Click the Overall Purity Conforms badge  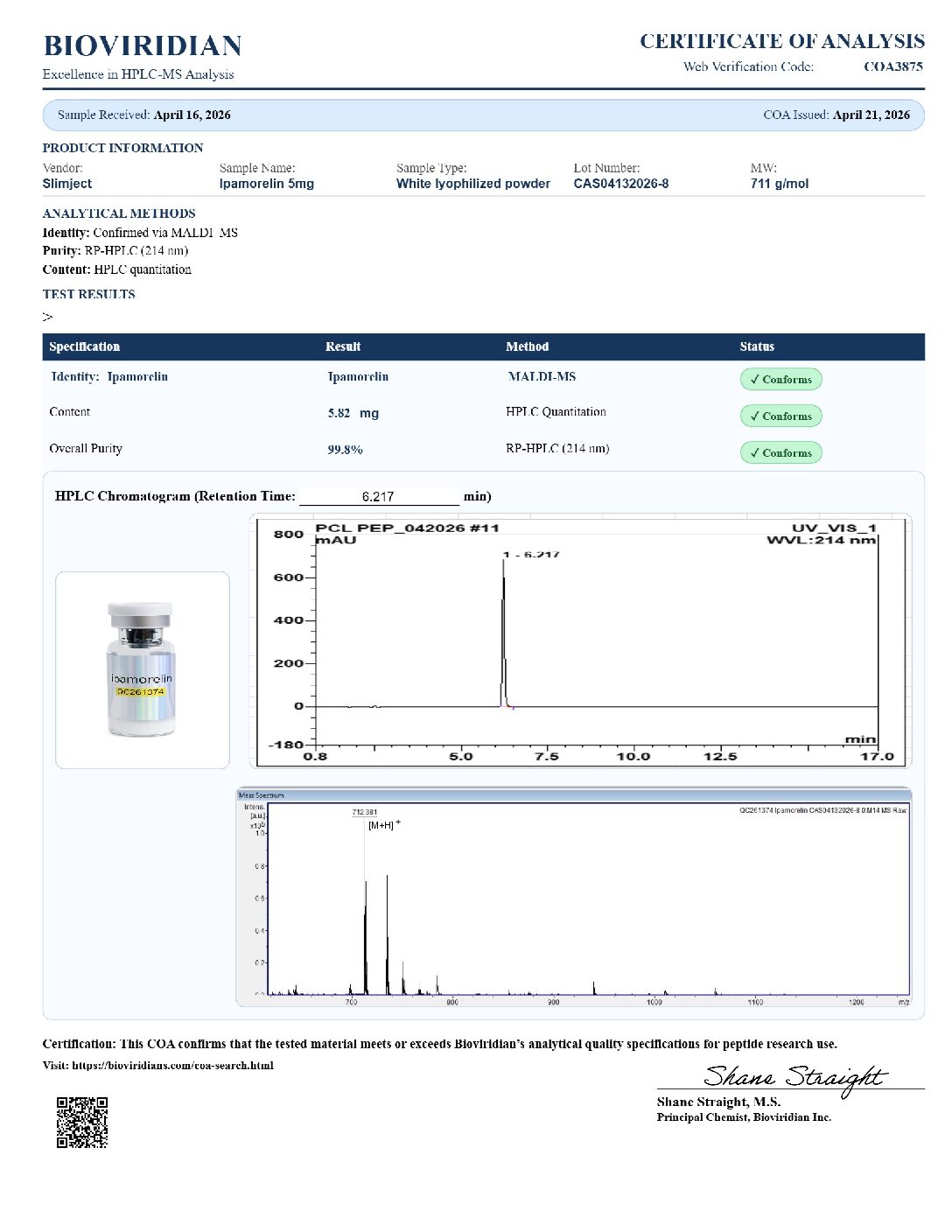tap(780, 452)
